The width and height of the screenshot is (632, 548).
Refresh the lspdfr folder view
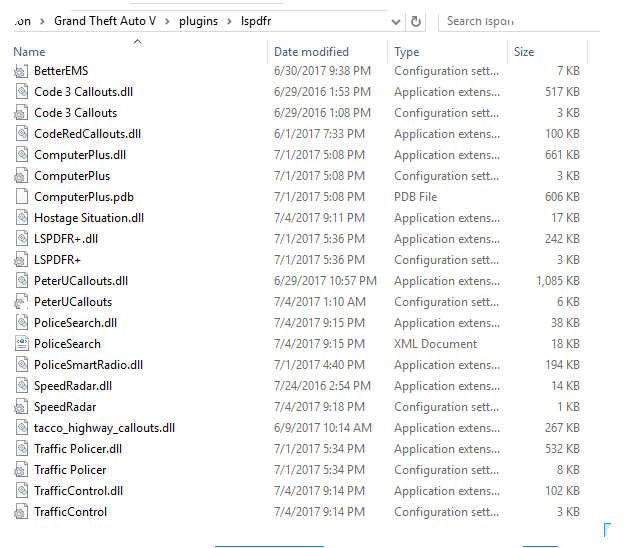[416, 21]
